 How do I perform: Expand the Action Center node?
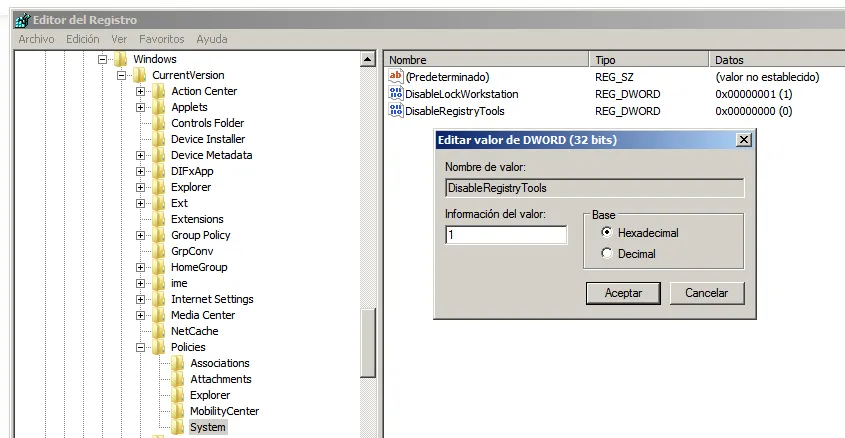[141, 92]
